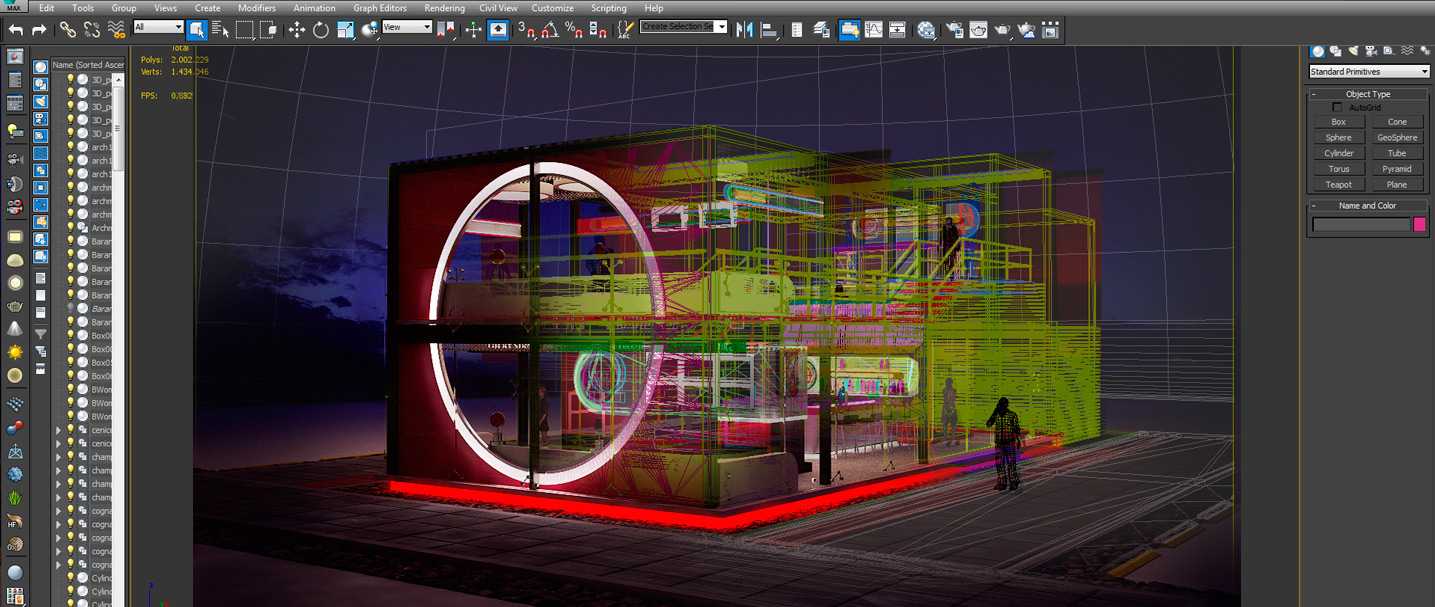Click the GeoSphere primitive button

pyautogui.click(x=1396, y=138)
